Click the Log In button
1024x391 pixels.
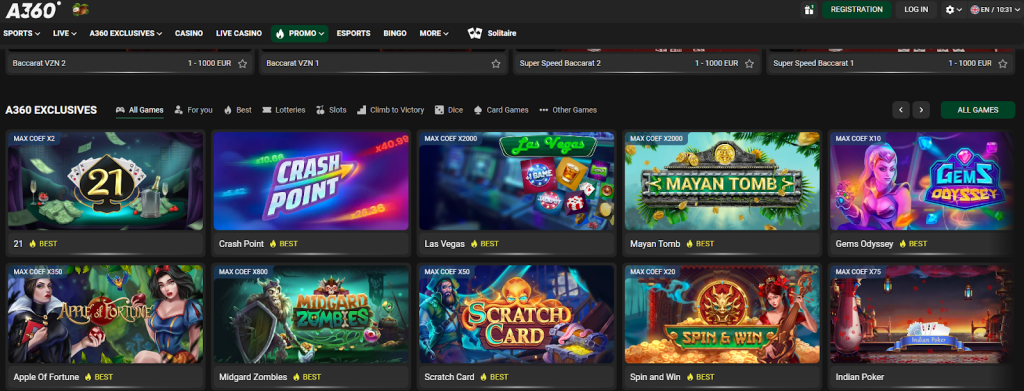pyautogui.click(x=916, y=10)
